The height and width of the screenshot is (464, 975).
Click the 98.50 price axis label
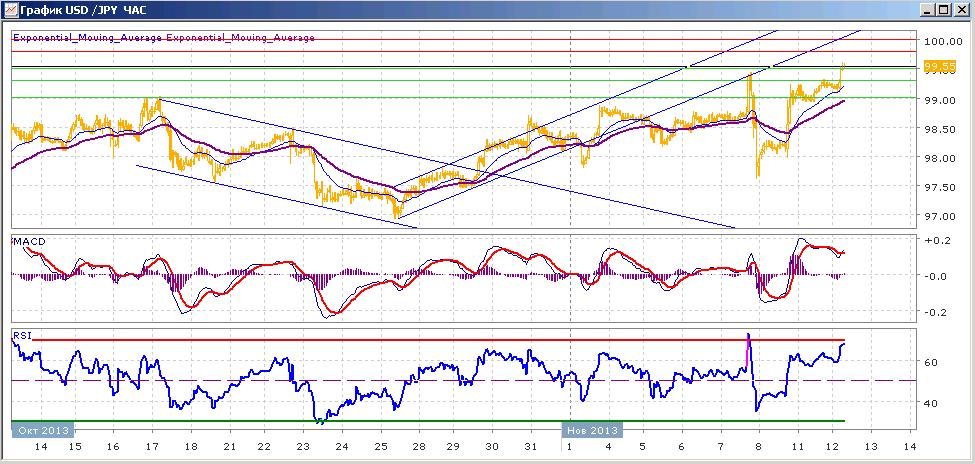click(x=940, y=129)
